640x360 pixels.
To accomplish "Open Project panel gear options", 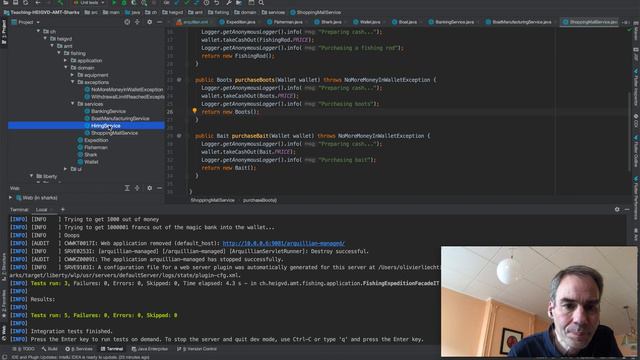I will [149, 22].
